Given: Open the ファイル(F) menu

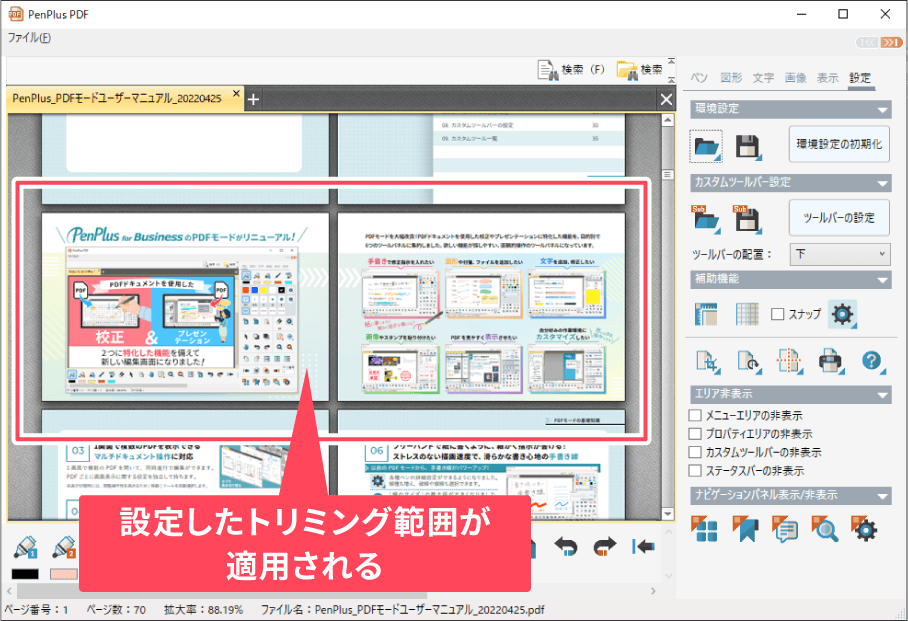Looking at the screenshot, I should [x=29, y=38].
